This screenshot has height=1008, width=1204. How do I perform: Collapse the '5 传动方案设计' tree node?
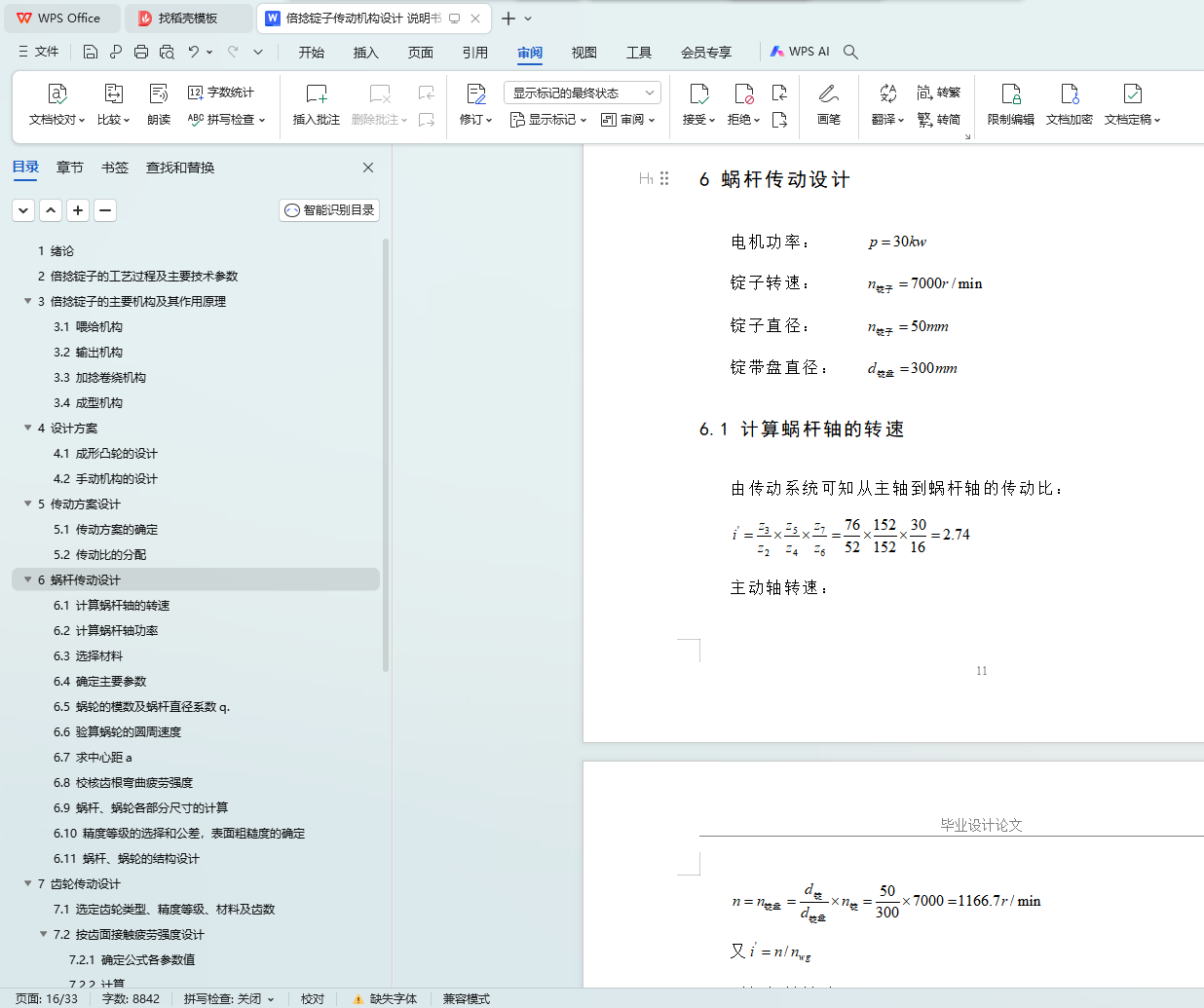[28, 504]
